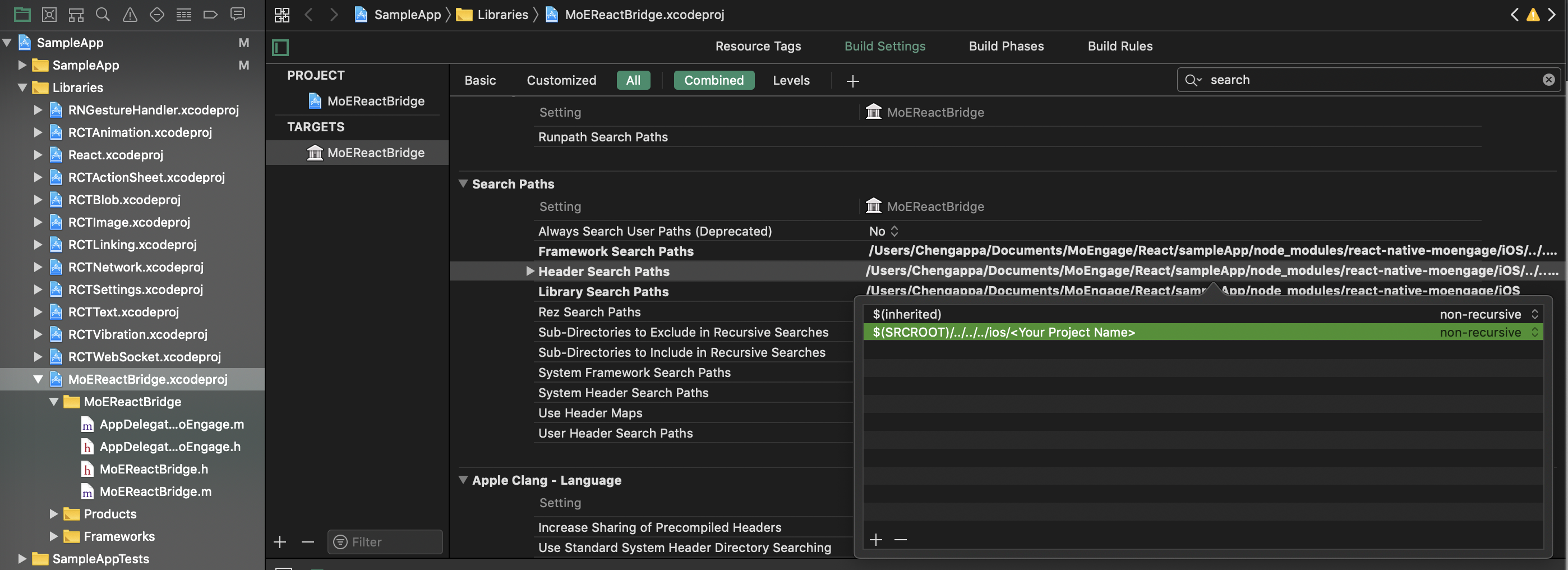Switch to Resource Tags tab
This screenshot has height=570, width=1568.
(x=758, y=46)
